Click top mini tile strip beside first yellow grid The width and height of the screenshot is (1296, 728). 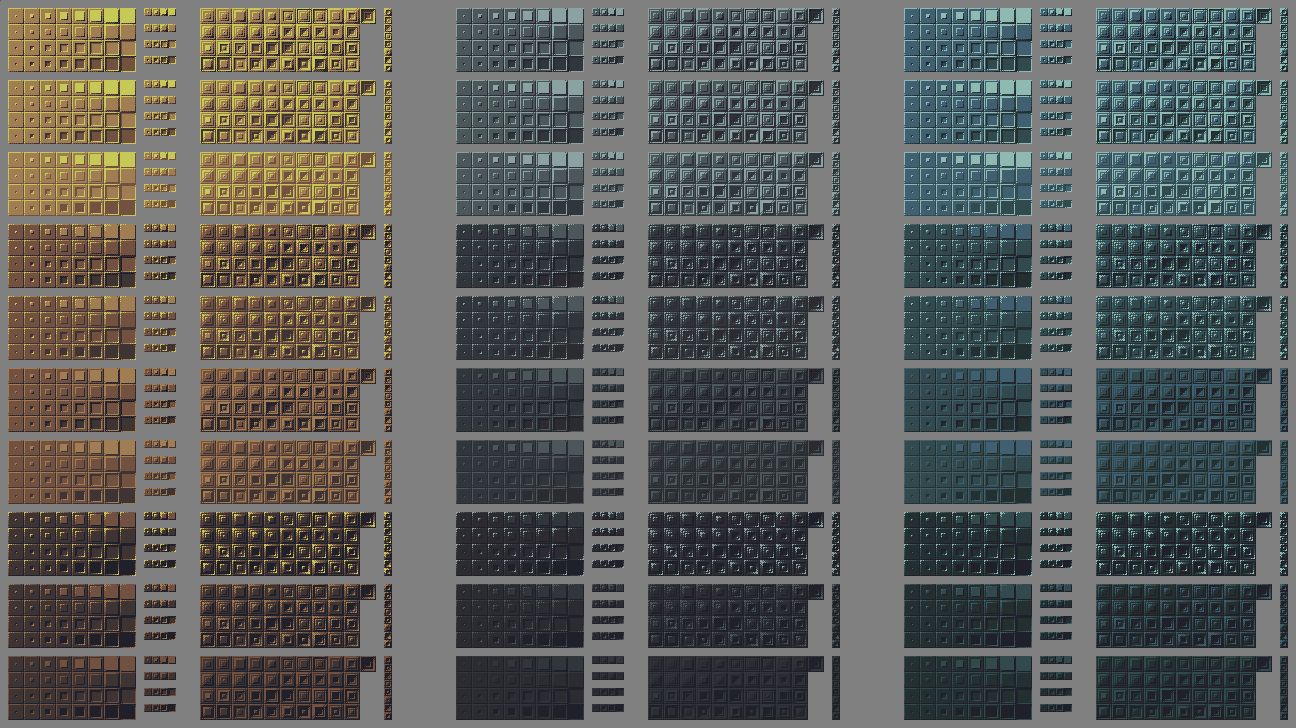pyautogui.click(x=159, y=12)
